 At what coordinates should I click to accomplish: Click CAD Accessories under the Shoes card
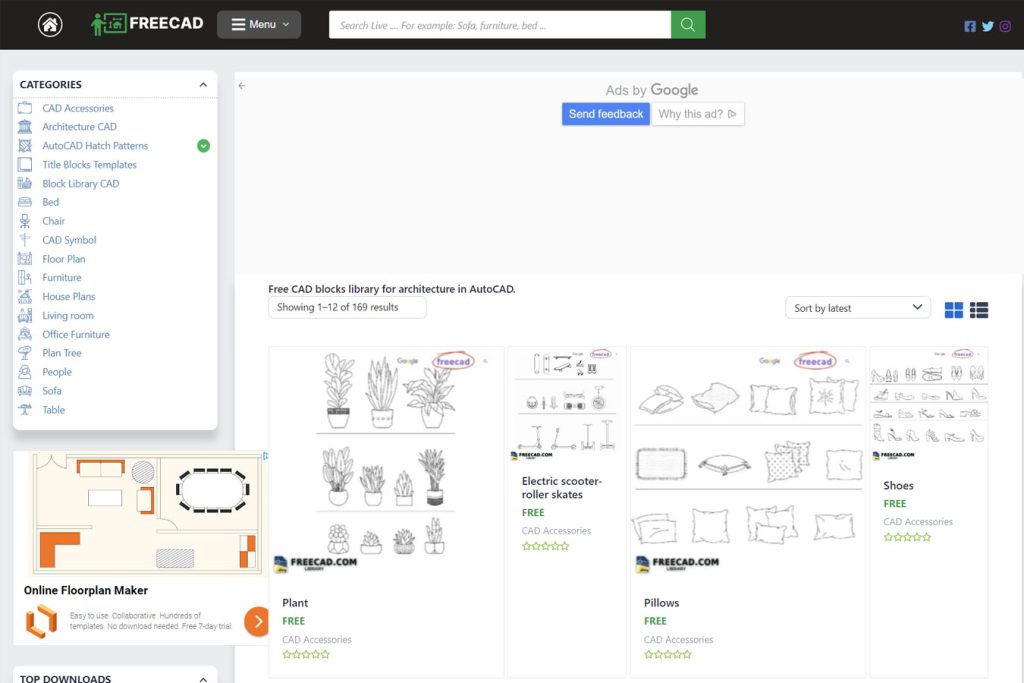[918, 522]
